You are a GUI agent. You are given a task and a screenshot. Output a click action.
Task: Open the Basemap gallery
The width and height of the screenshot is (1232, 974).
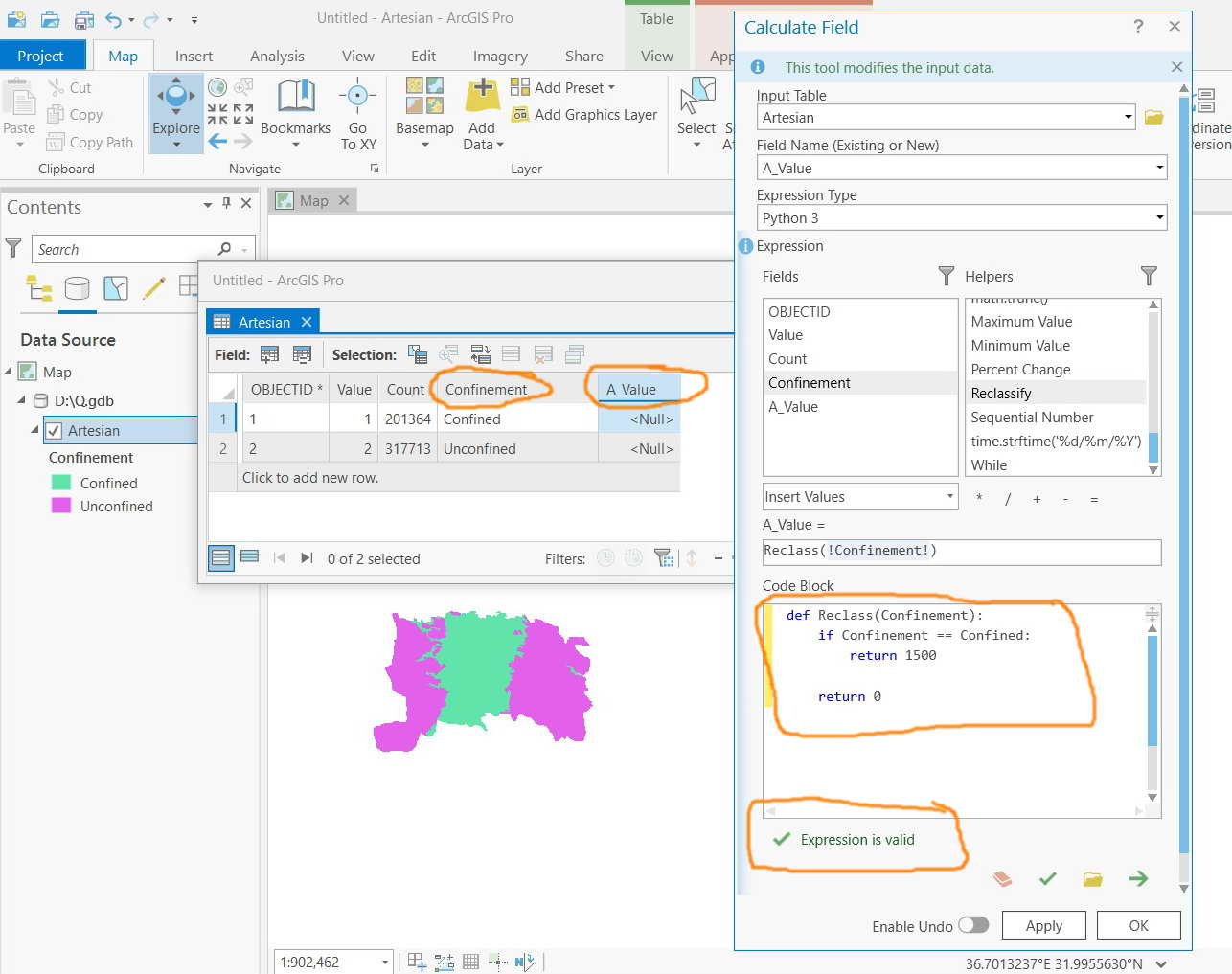pyautogui.click(x=424, y=113)
